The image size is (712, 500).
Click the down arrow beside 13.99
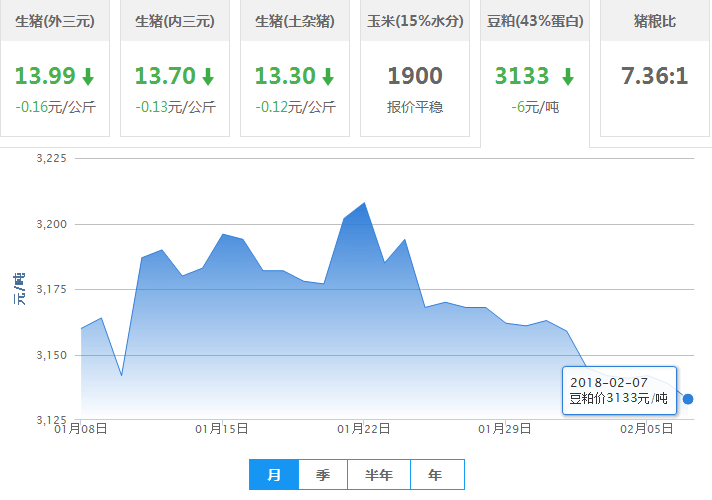click(88, 76)
